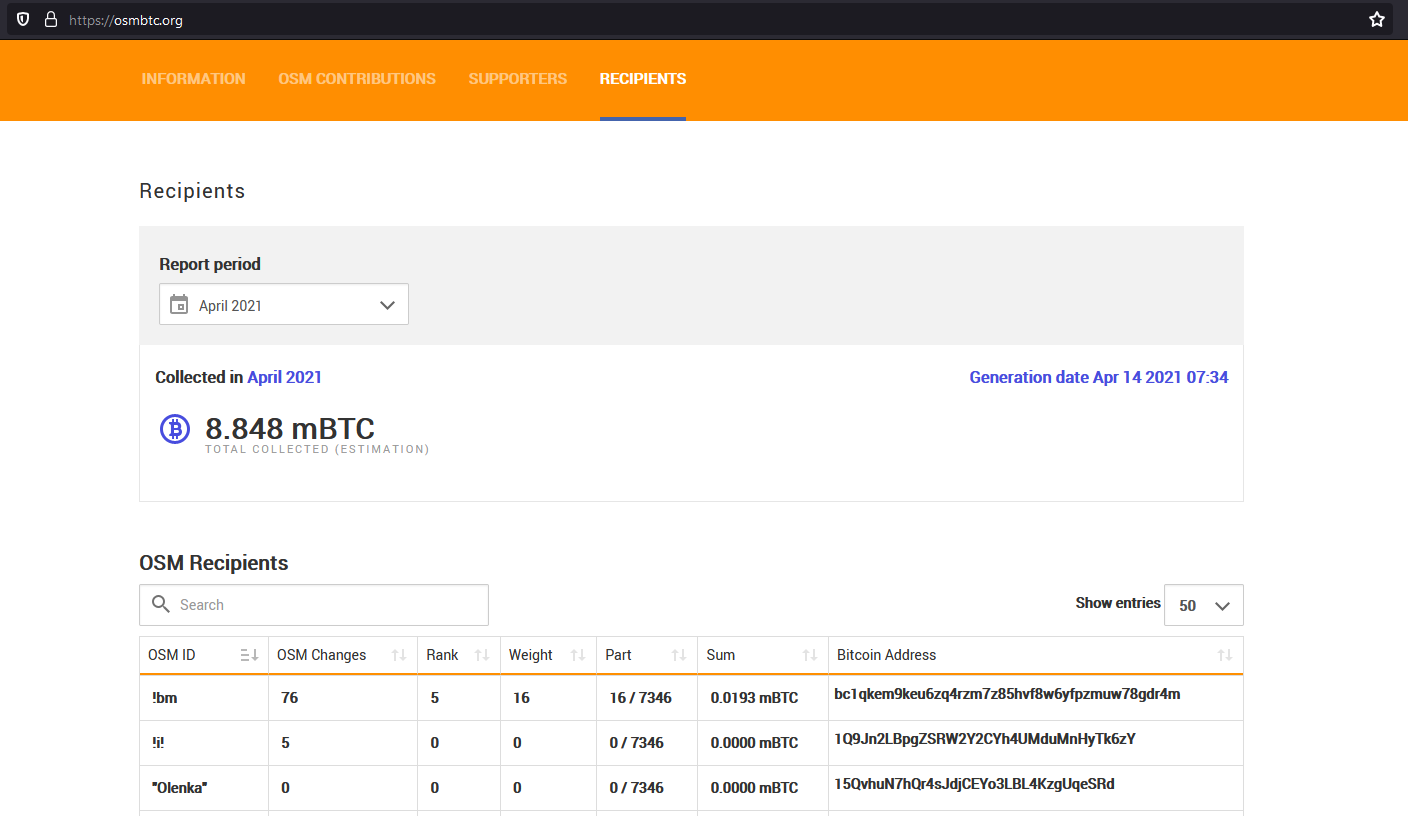
Task: Click the Bitcoin logo beside total collected
Action: click(175, 429)
